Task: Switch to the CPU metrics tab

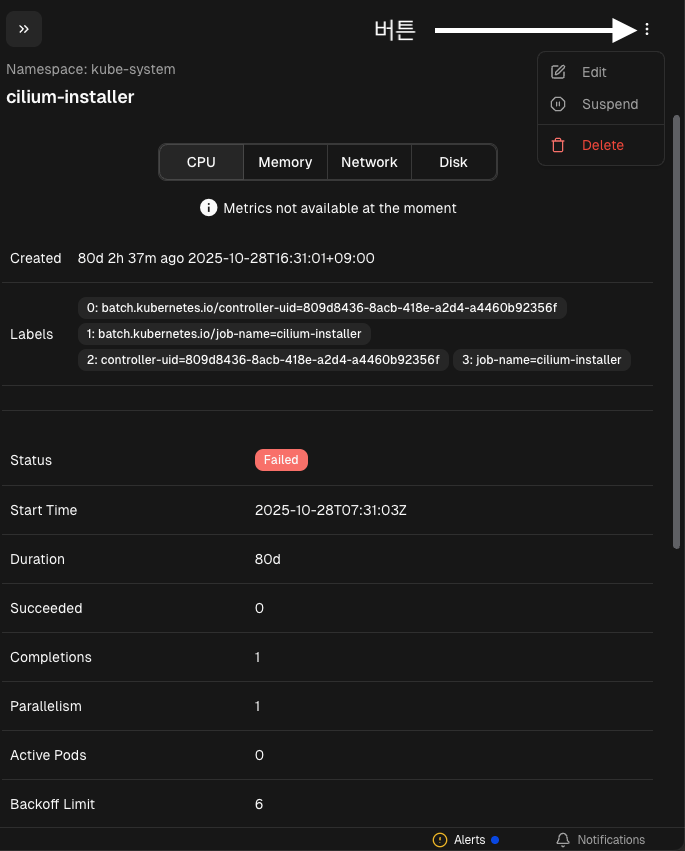Action: point(201,162)
